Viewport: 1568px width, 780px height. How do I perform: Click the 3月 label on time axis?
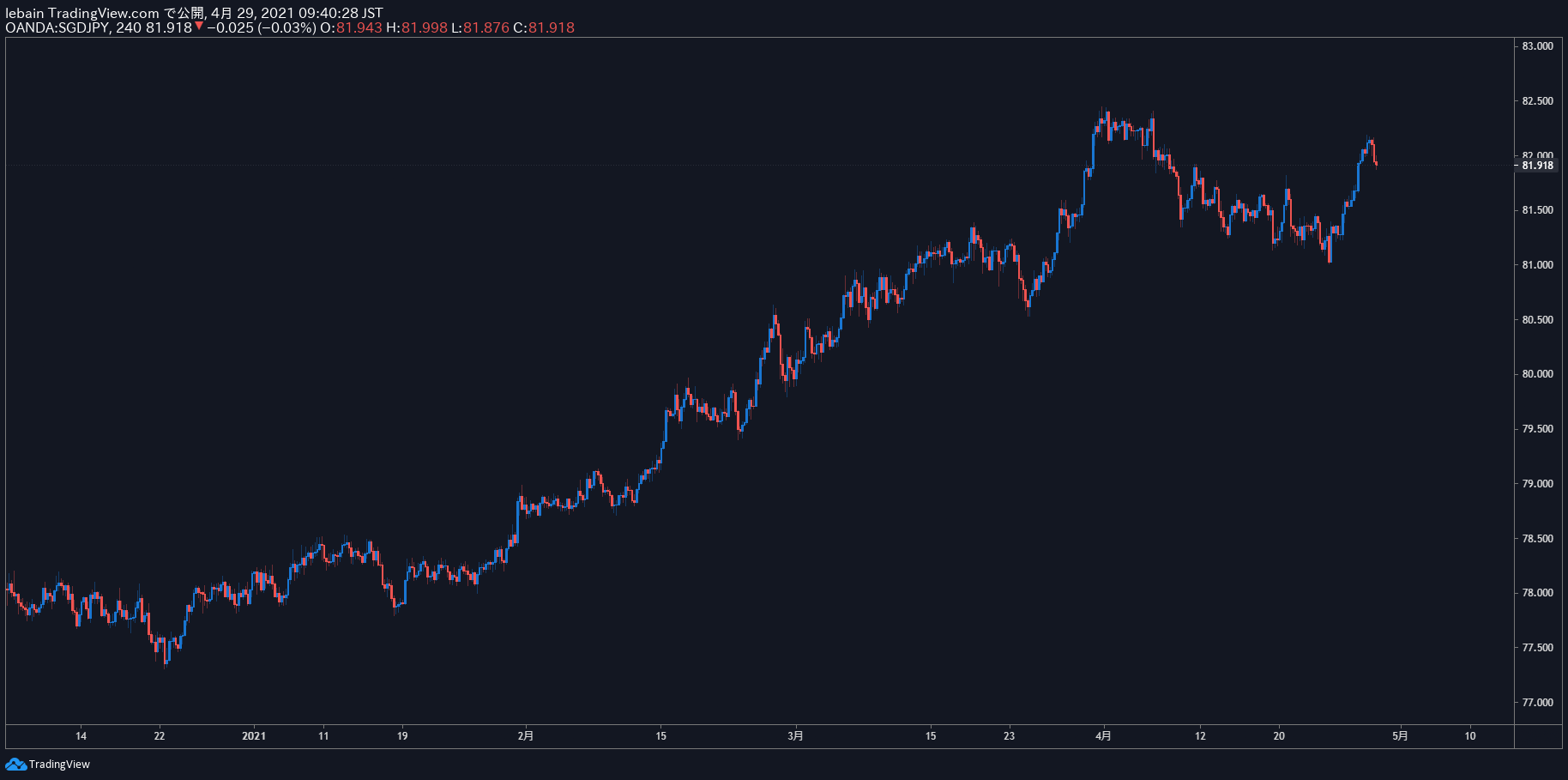click(x=796, y=735)
